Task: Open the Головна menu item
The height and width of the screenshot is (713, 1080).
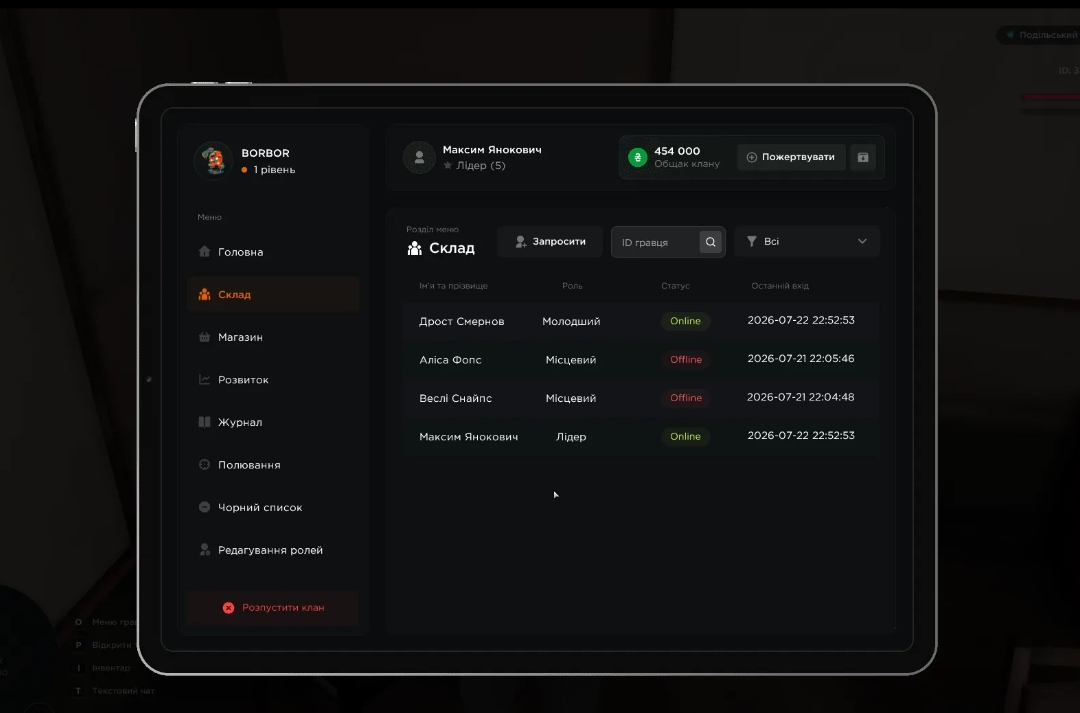Action: pyautogui.click(x=273, y=252)
